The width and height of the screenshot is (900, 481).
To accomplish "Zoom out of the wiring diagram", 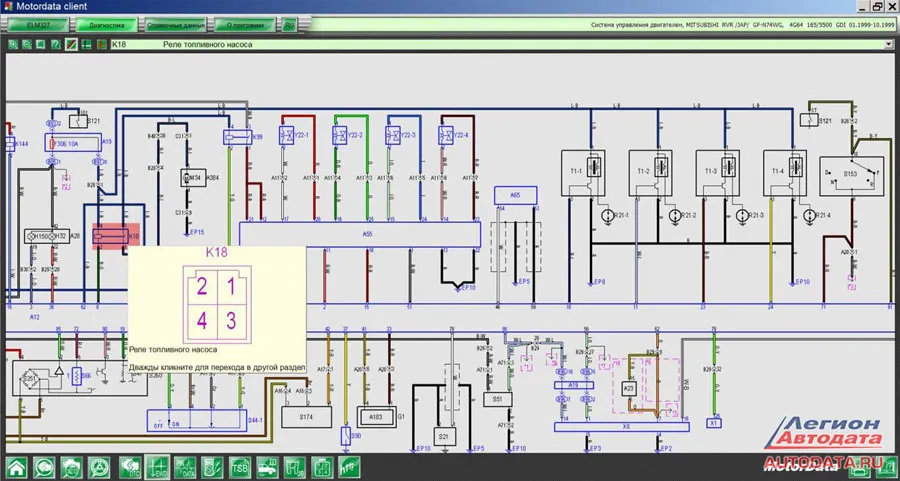I will pos(26,44).
